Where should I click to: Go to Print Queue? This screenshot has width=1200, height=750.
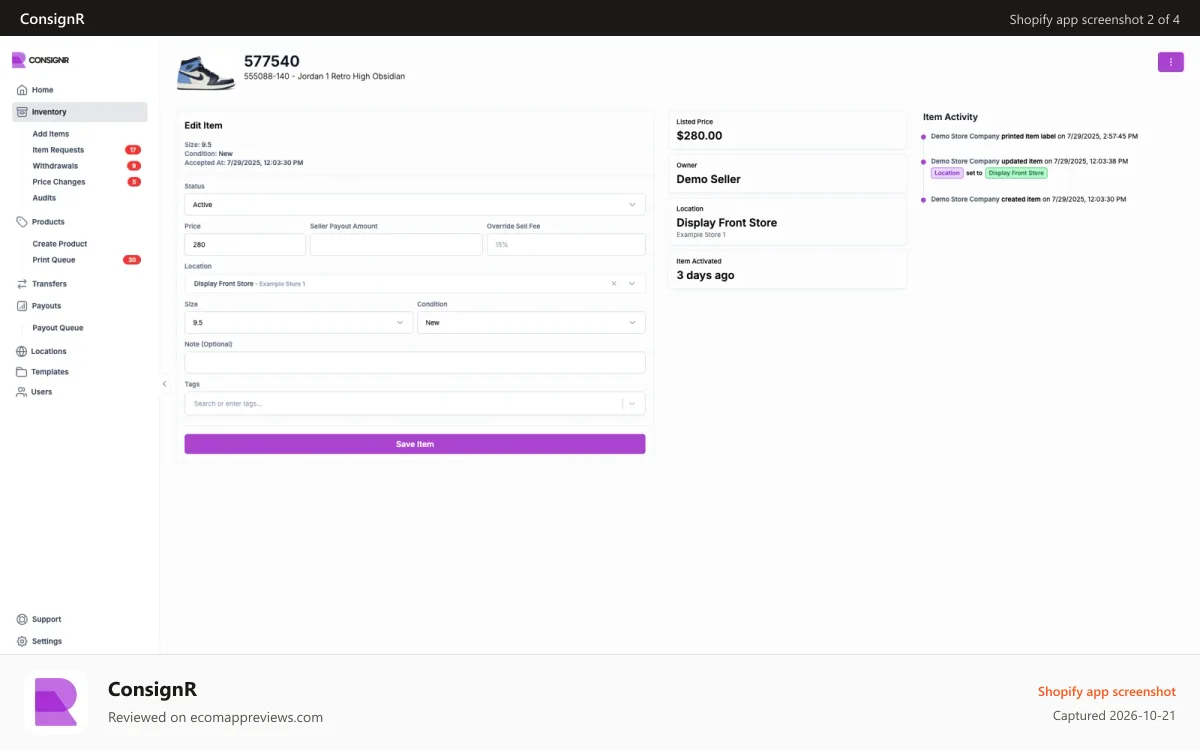coord(54,260)
